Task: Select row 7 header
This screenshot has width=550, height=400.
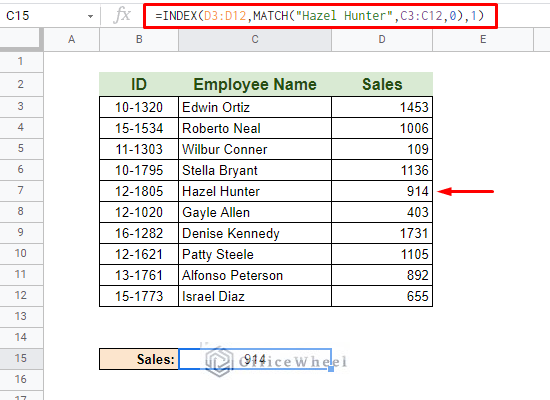Action: [x=21, y=191]
